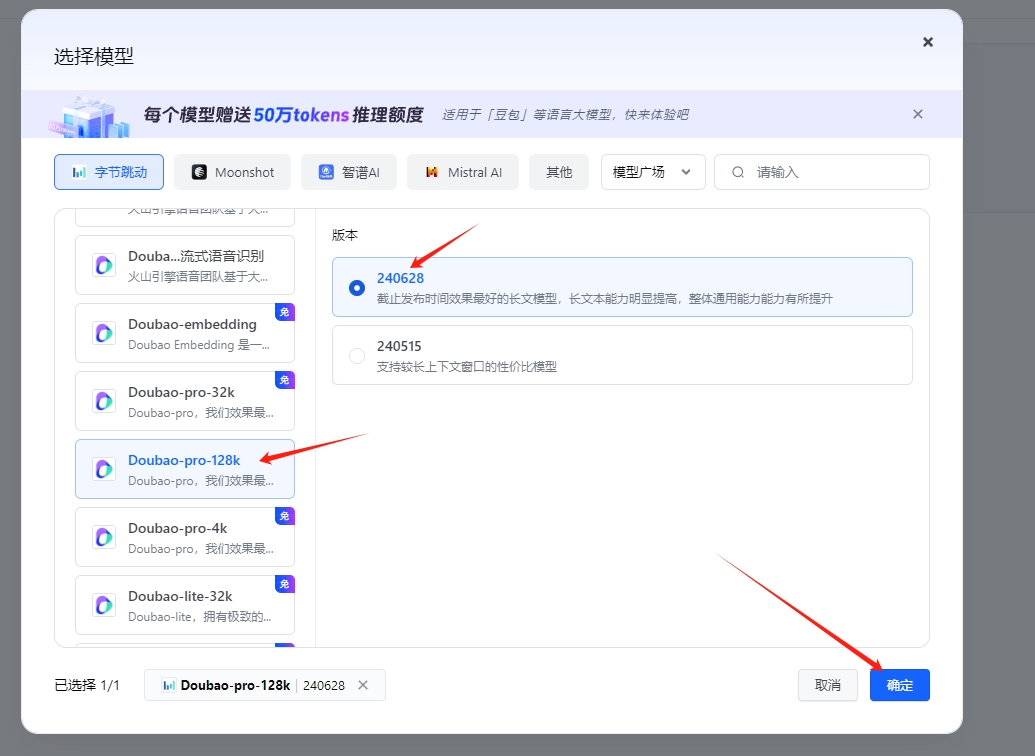Image resolution: width=1035 pixels, height=756 pixels.
Task: Click the 火山引擎语音团队基于大... description text
Action: click(198, 277)
